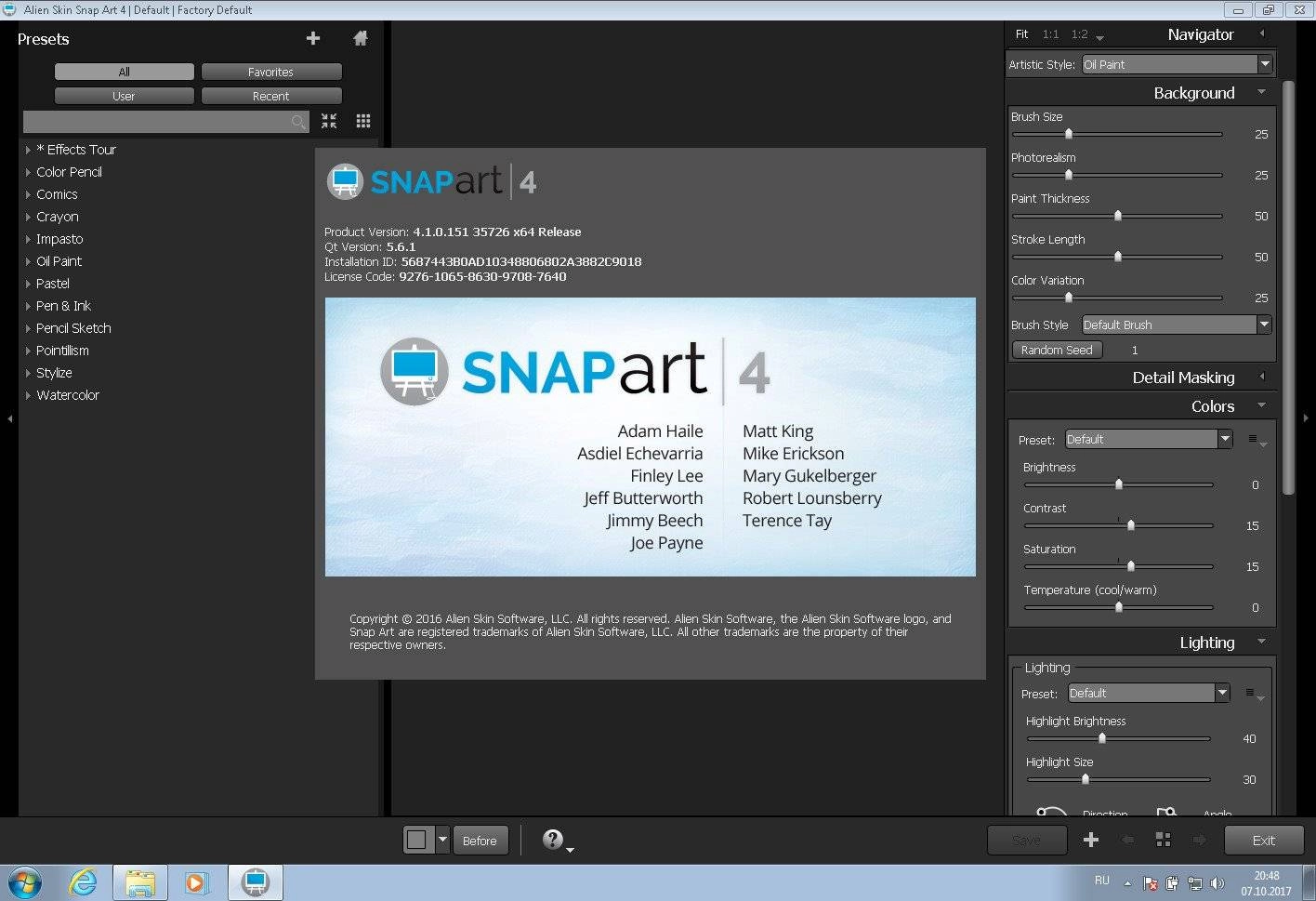Click right panel vertical scrollbar
The height and width of the screenshot is (901, 1316).
[1288, 288]
